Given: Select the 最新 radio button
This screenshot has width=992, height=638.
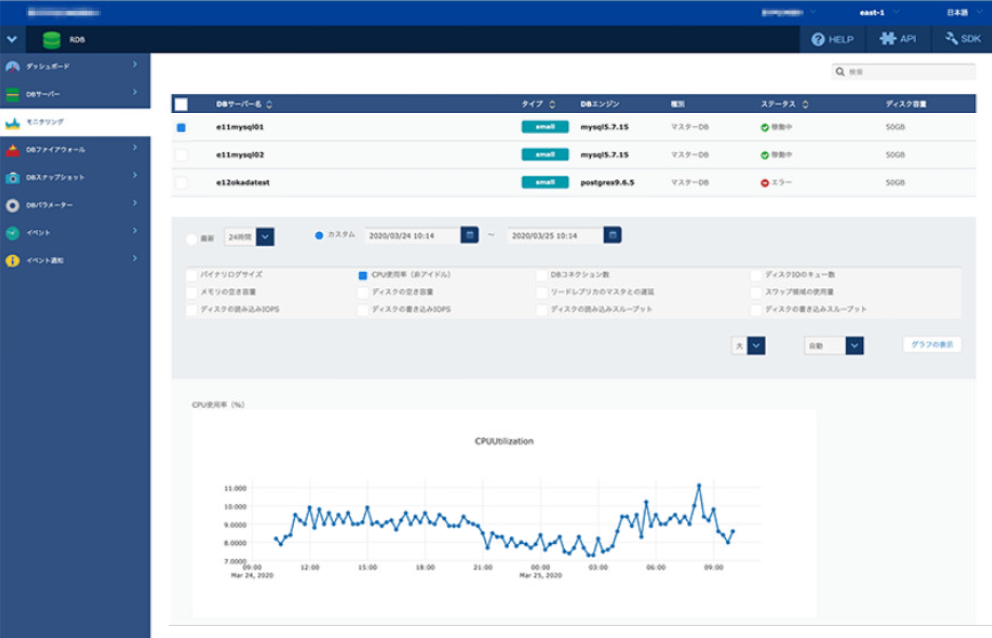Looking at the screenshot, I should pyautogui.click(x=192, y=239).
